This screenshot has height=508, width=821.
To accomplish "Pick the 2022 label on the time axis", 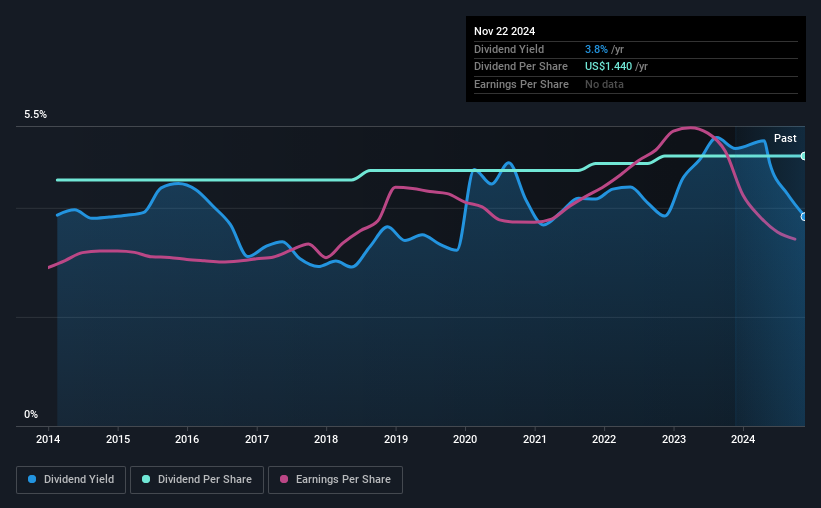I will [603, 439].
